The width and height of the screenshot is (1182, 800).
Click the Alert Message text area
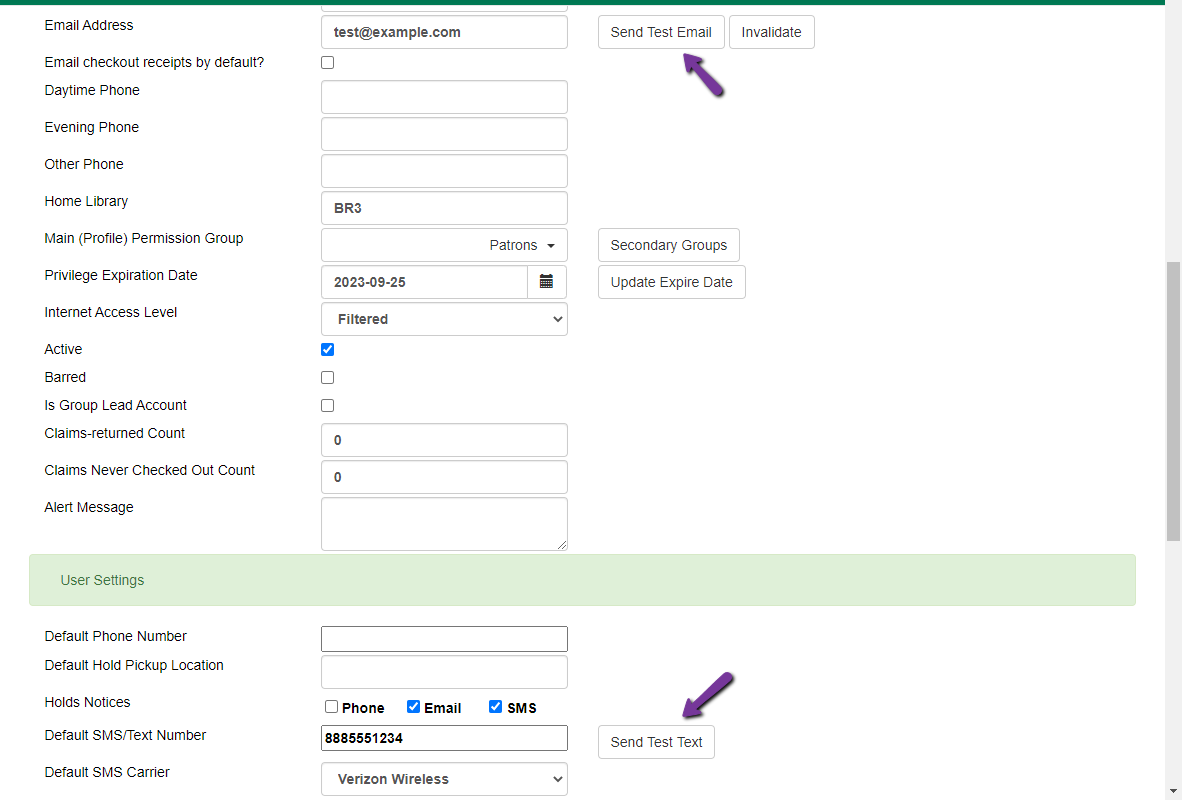pos(444,523)
